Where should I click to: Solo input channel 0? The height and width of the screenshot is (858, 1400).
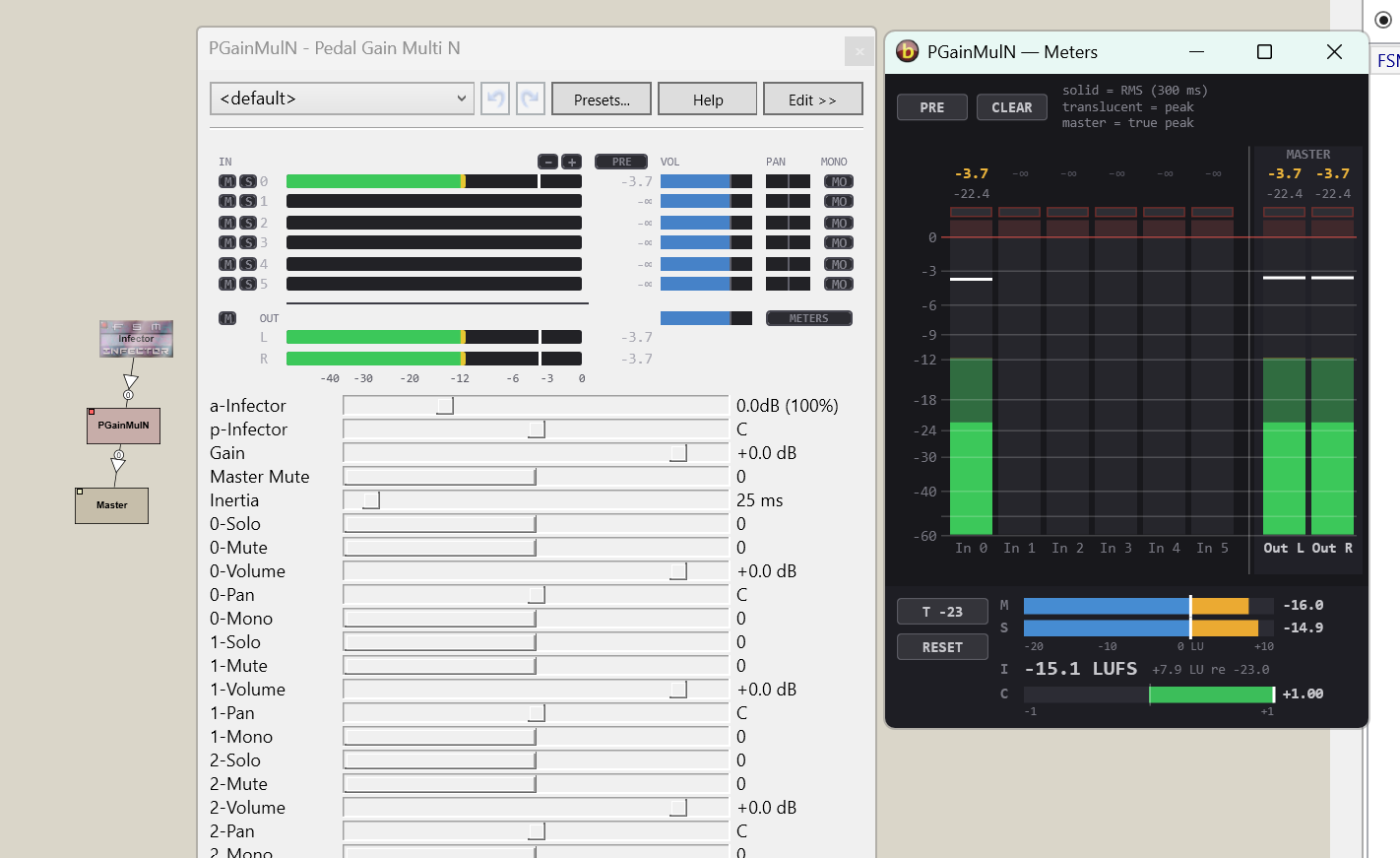click(248, 181)
